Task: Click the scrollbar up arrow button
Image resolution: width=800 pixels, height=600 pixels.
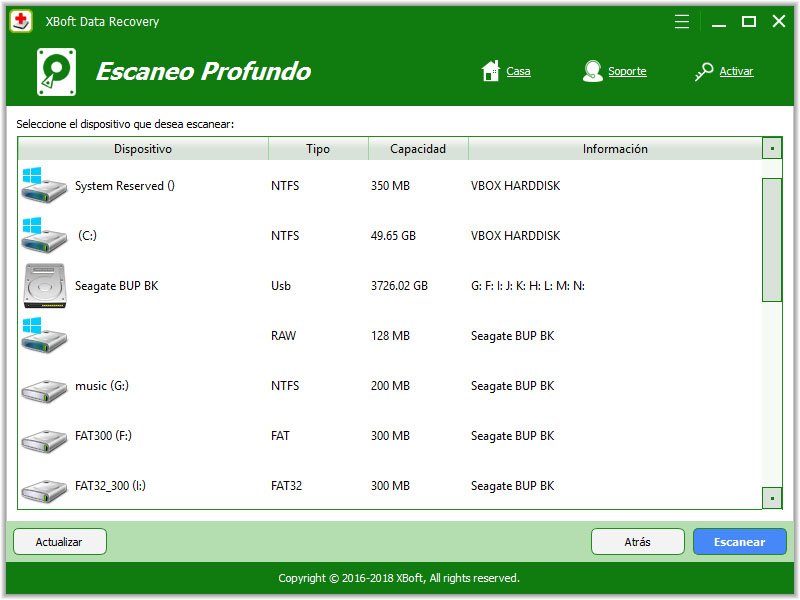Action: pos(772,148)
